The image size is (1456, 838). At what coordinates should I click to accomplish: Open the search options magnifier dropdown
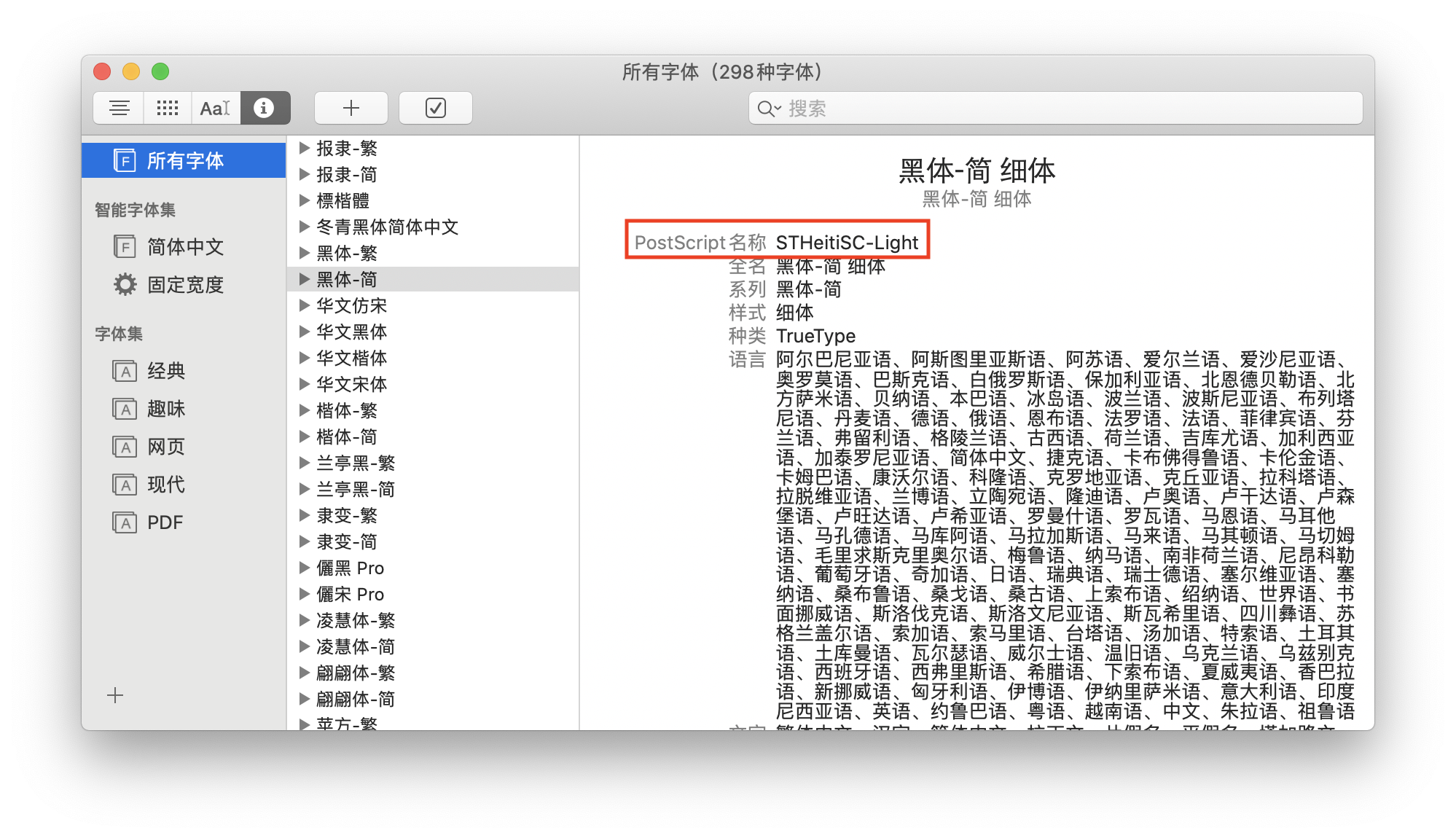[768, 109]
